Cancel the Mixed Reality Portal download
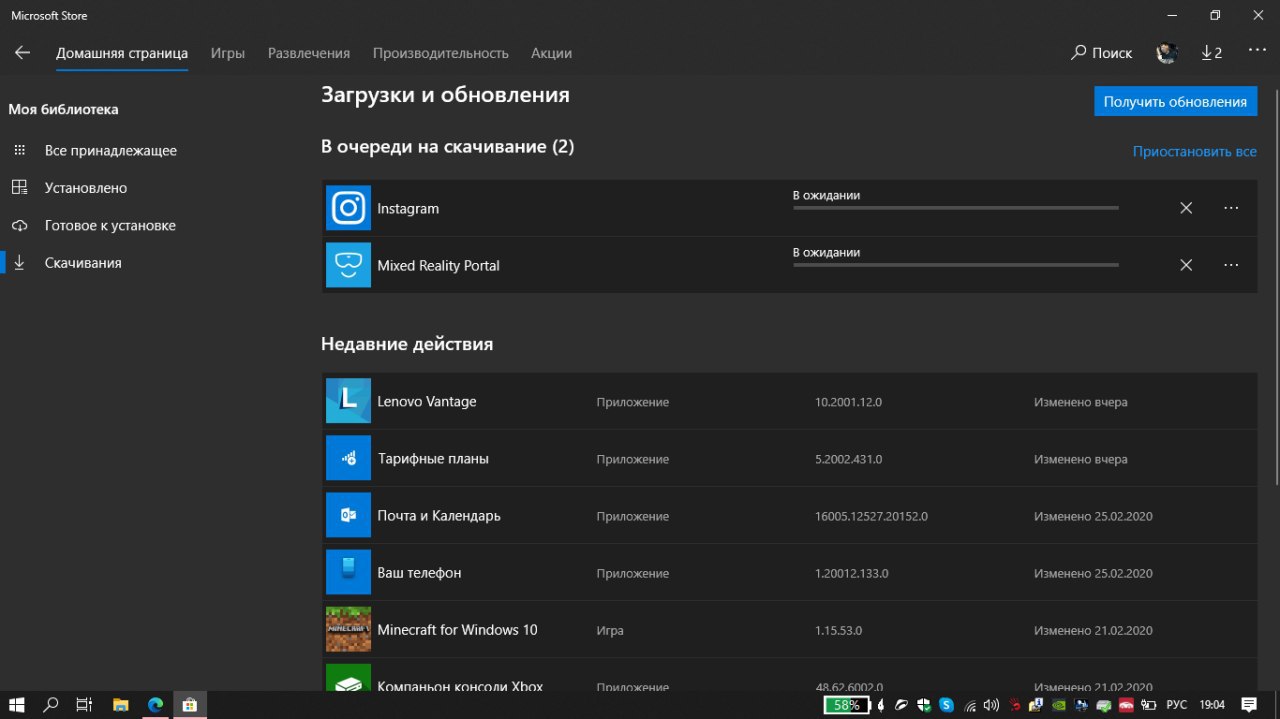Viewport: 1280px width, 719px height. point(1186,265)
